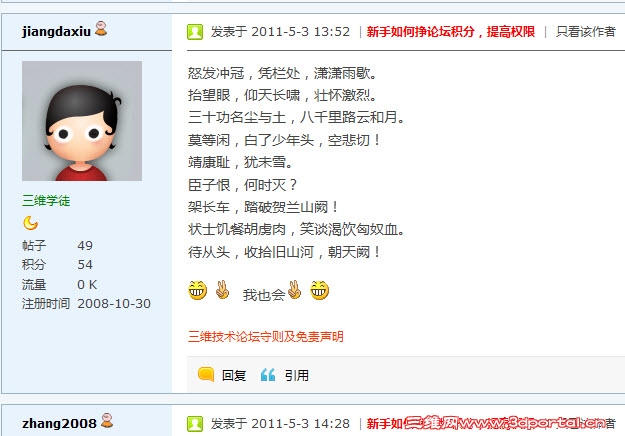This screenshot has width=625, height=436.
Task: Open jiangdaxiu's avatar picture
Action: [82, 121]
